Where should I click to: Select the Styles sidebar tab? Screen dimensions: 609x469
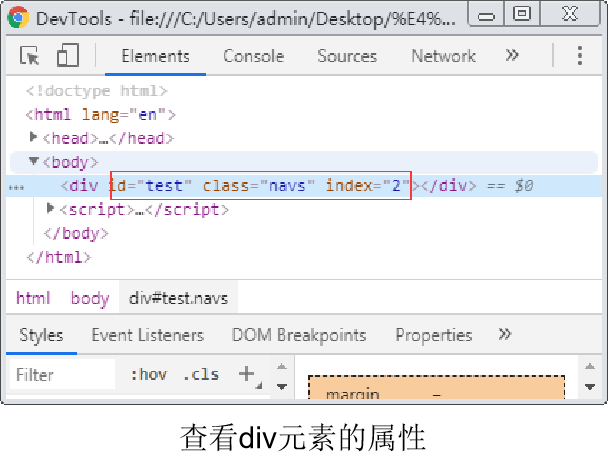(x=41, y=335)
